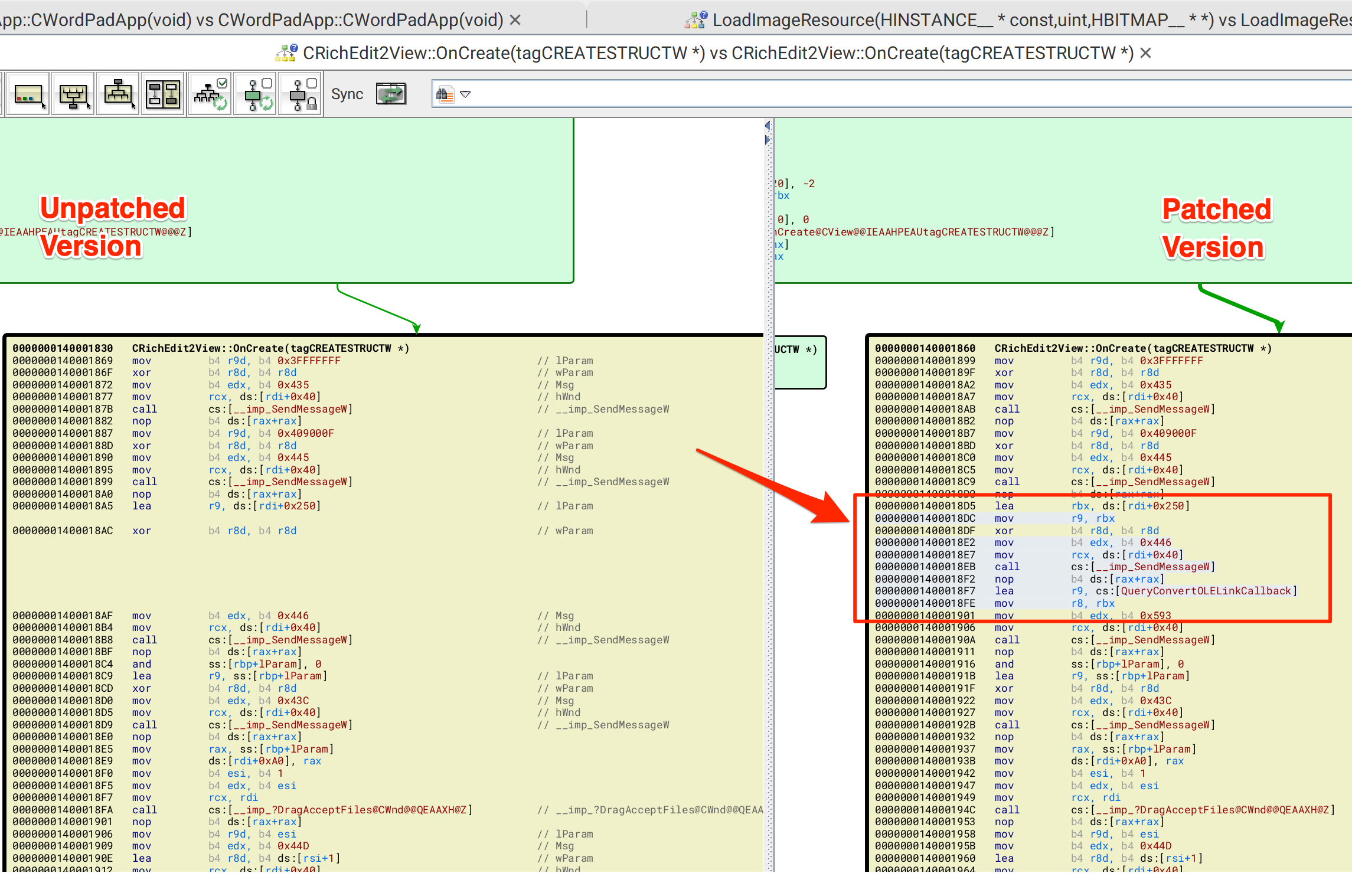Image resolution: width=1352 pixels, height=896 pixels.
Task: Toggle the Sync views button
Action: (391, 94)
